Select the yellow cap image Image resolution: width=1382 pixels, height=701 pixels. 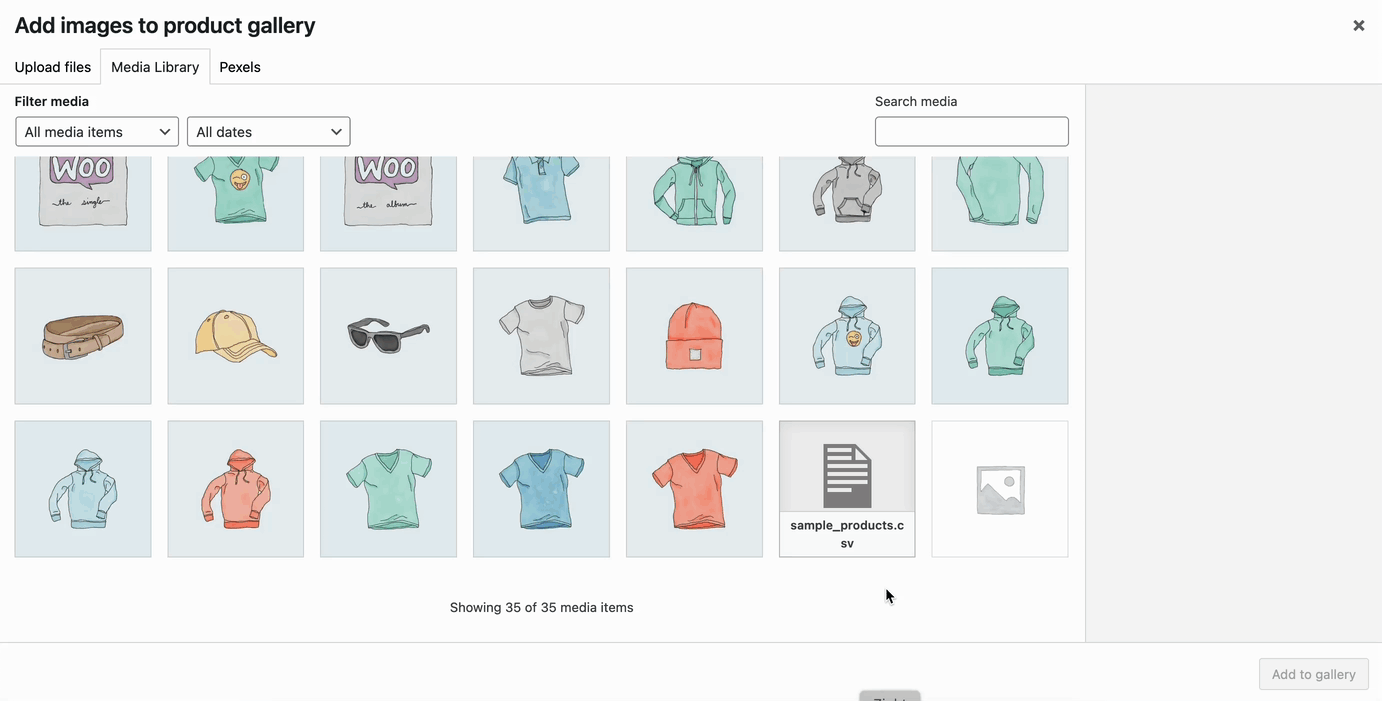click(235, 335)
